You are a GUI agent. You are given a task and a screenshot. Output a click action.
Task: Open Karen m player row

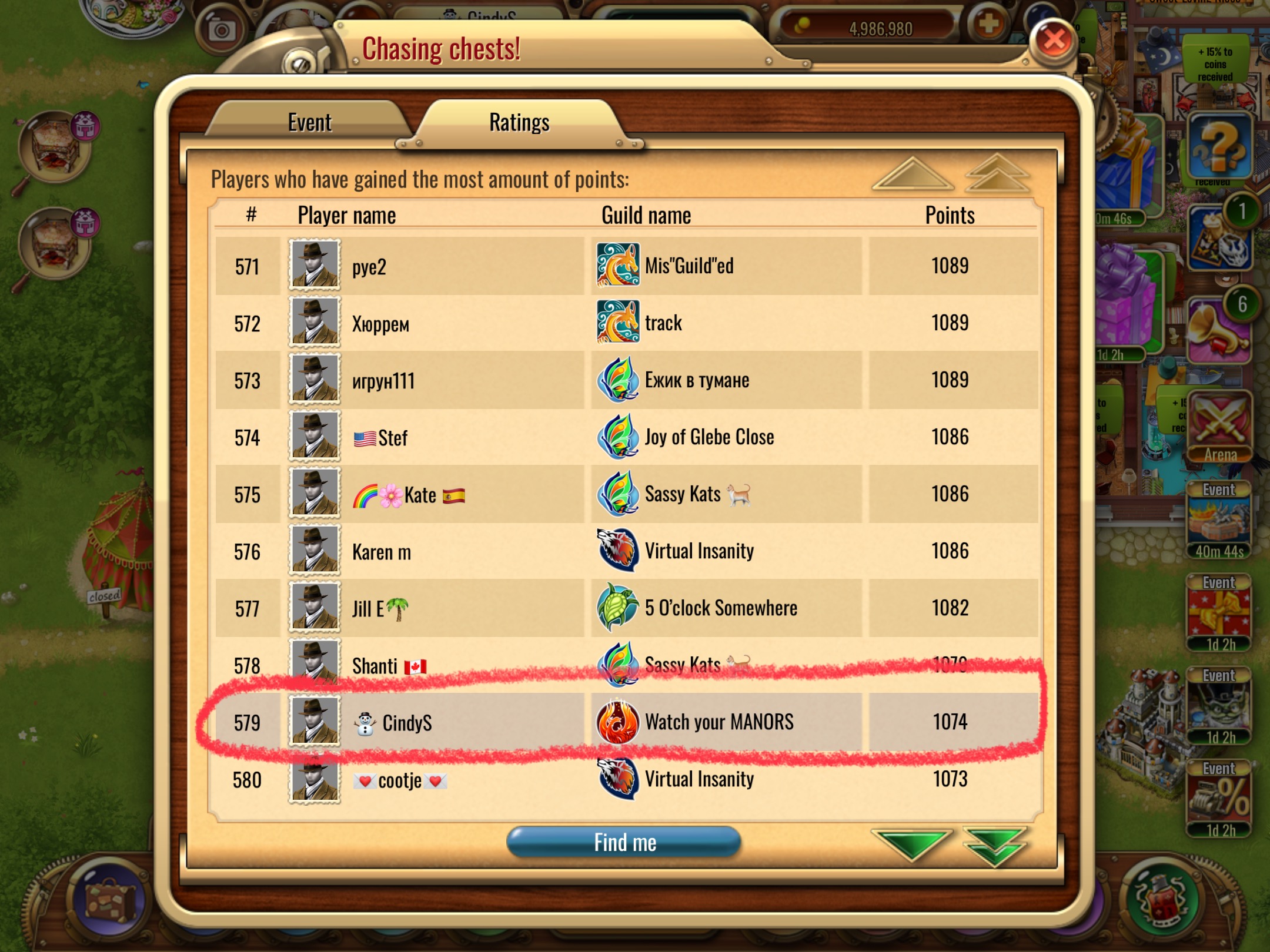tap(627, 551)
